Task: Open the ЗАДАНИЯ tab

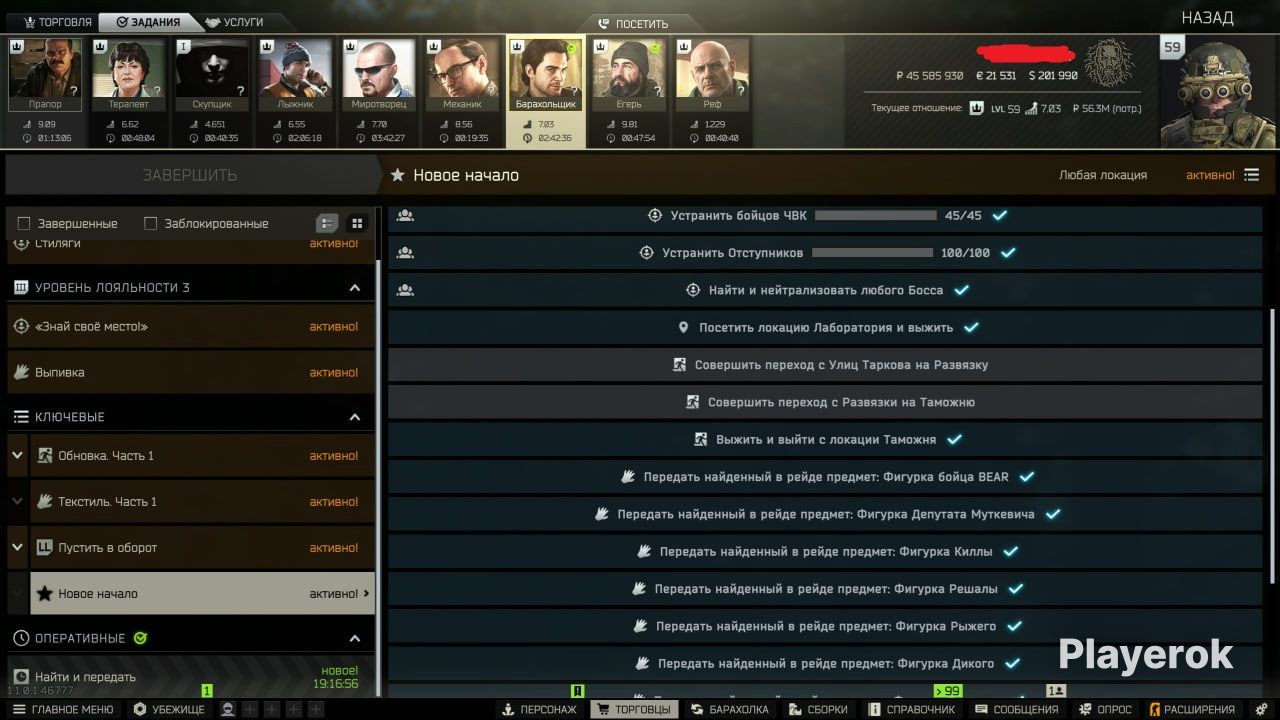Action: pyautogui.click(x=148, y=22)
